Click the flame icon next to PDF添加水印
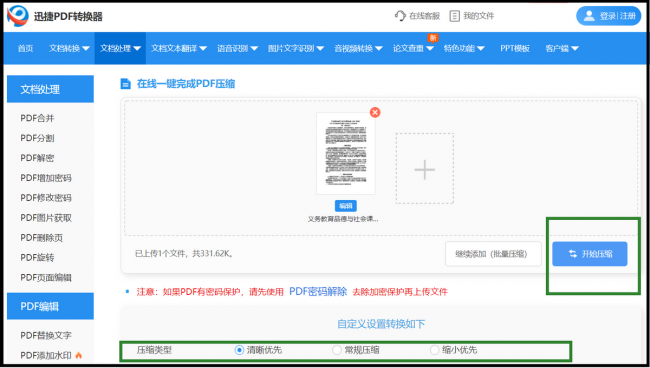 79,355
